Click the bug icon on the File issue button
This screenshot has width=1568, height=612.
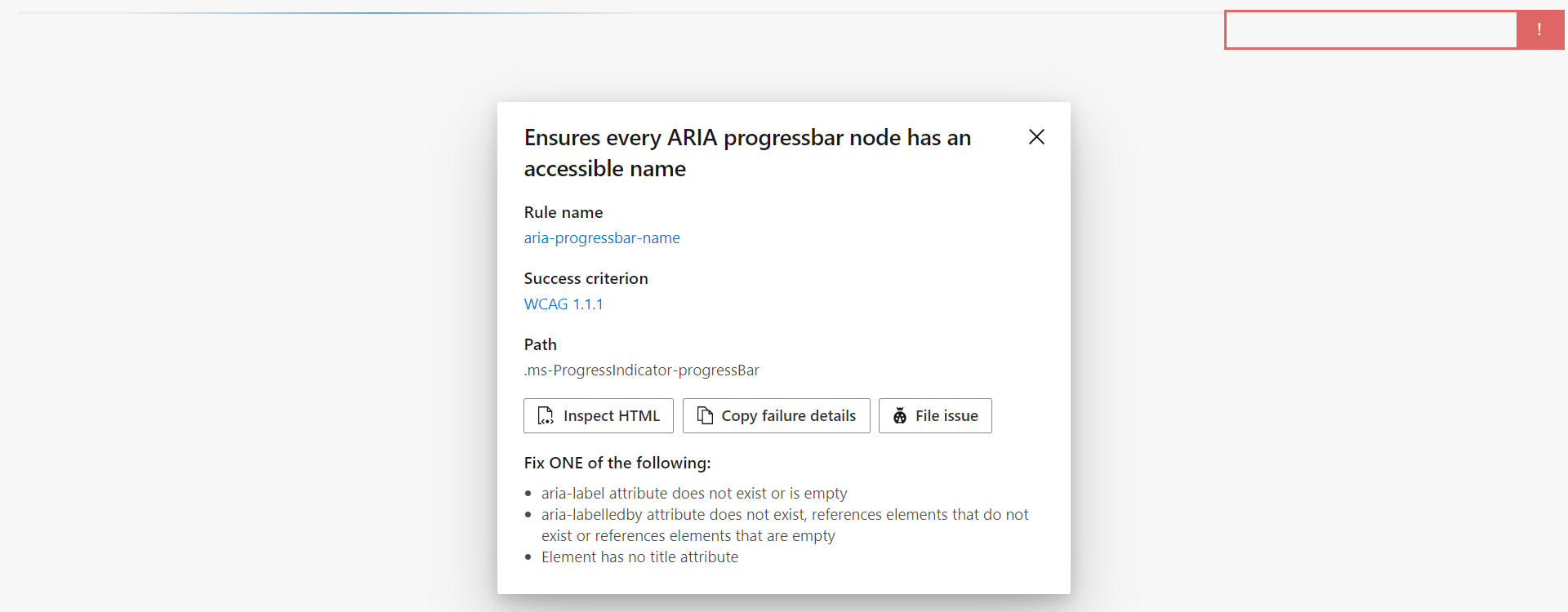(x=900, y=415)
